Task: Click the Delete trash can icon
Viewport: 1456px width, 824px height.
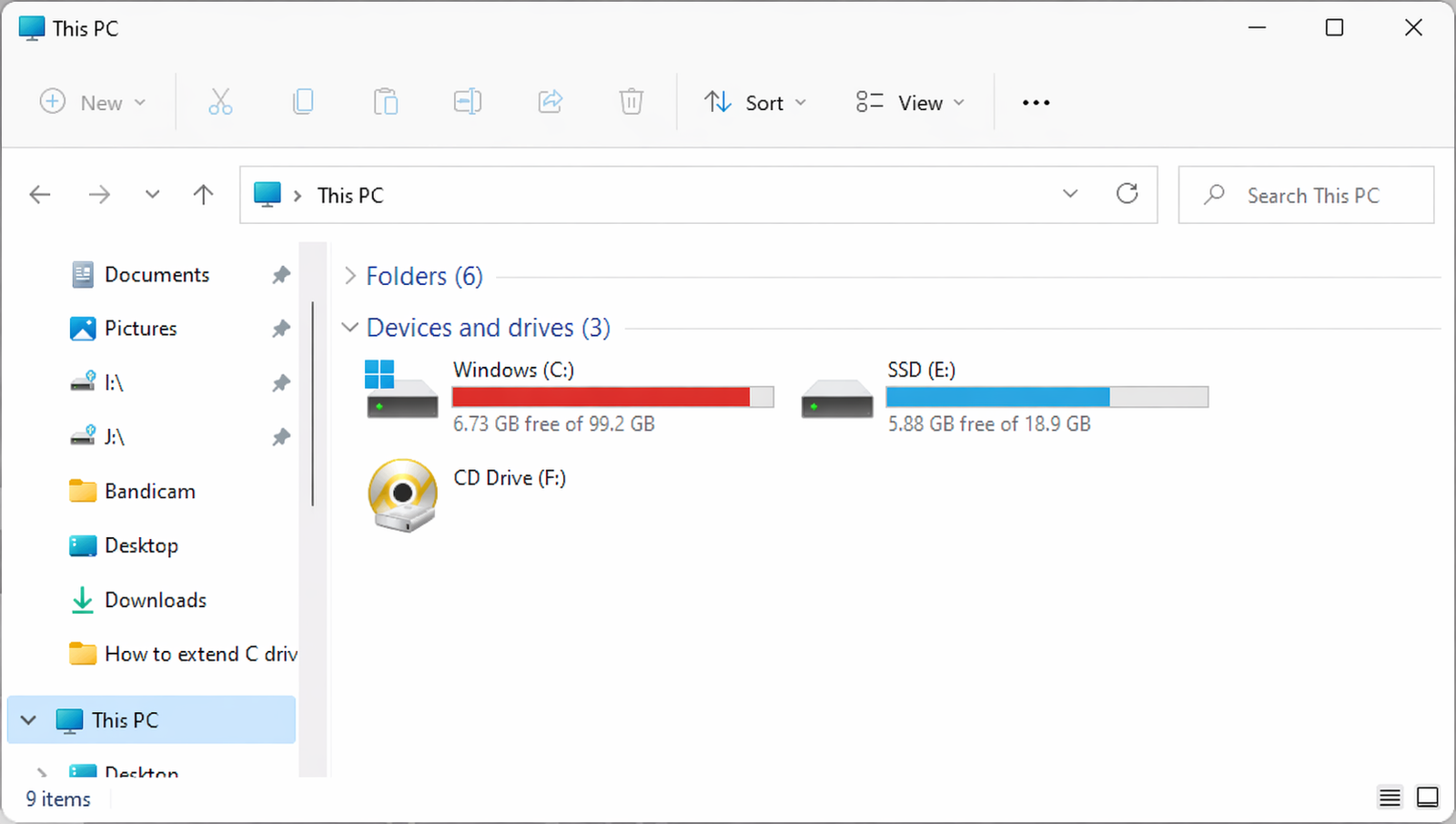Action: coord(632,102)
